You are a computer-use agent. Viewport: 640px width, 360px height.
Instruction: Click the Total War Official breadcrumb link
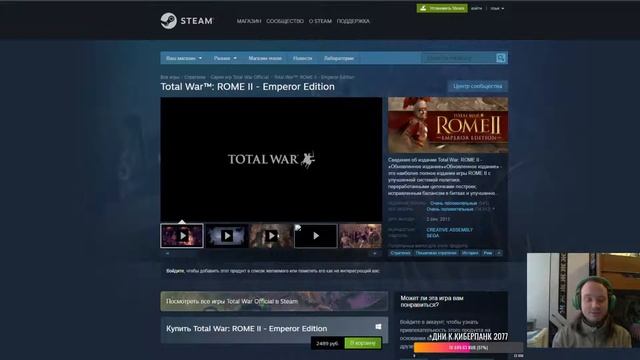[240, 77]
